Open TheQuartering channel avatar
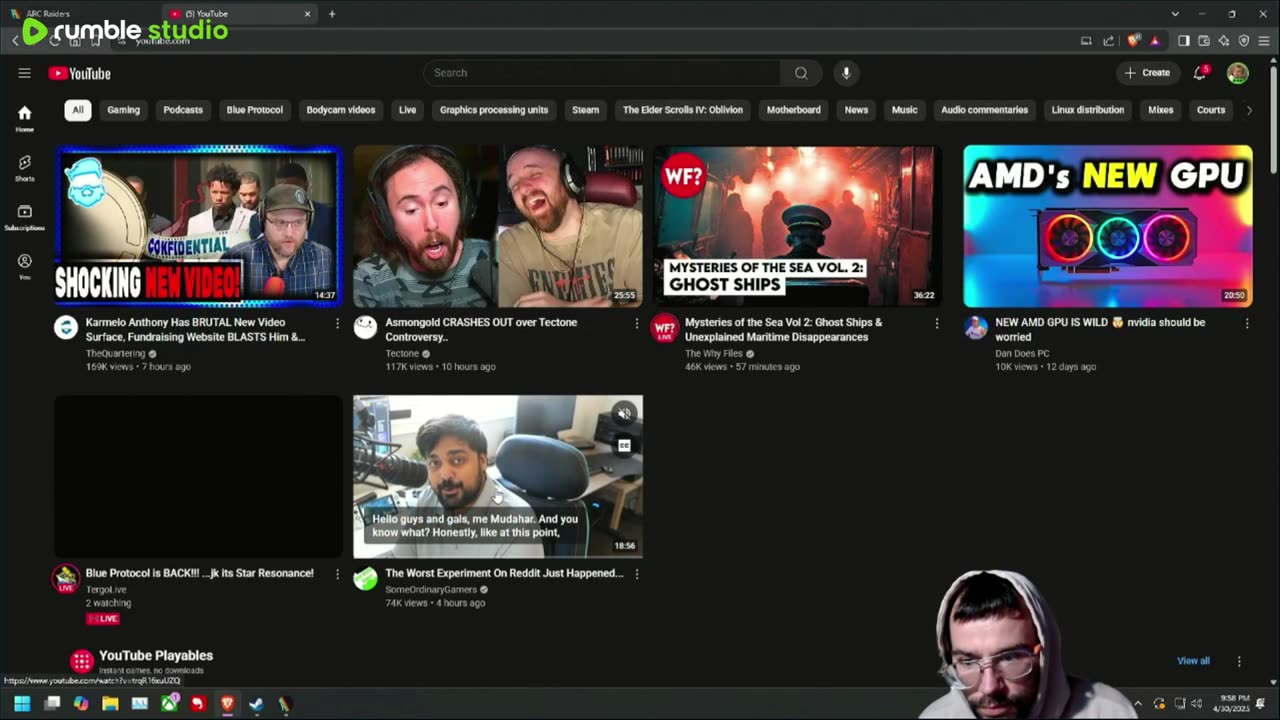 point(66,328)
